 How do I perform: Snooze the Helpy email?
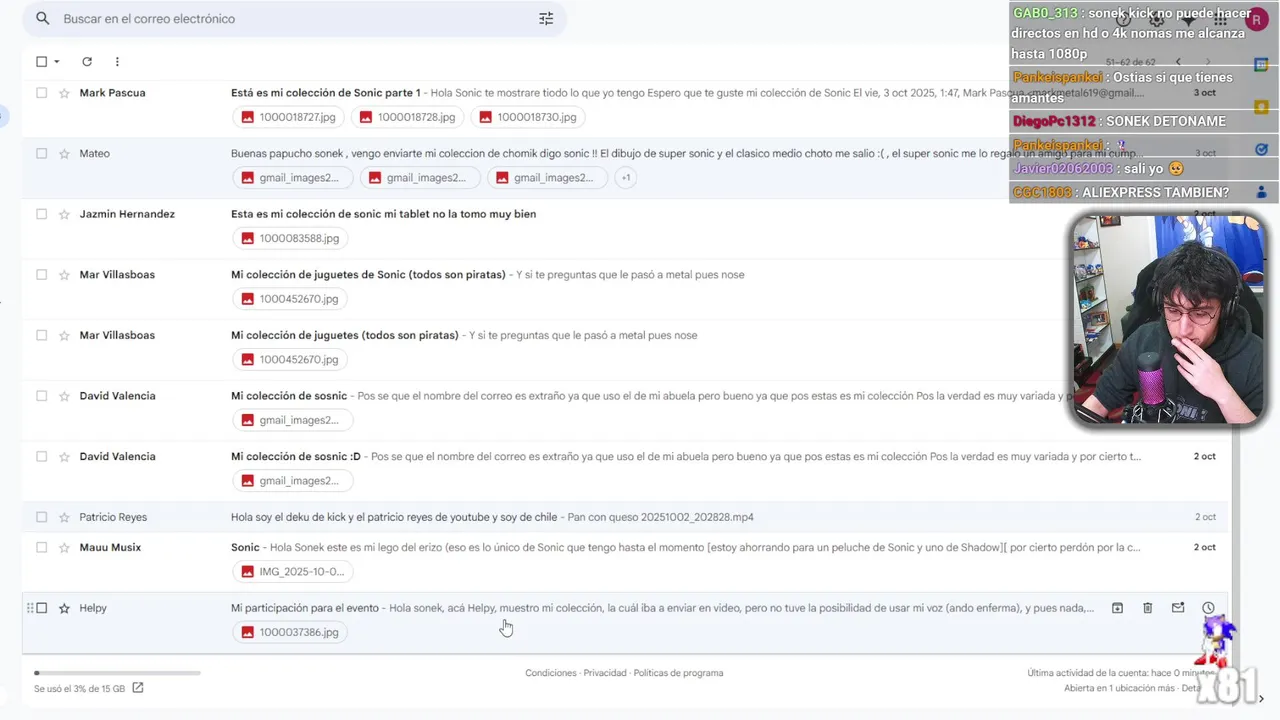(x=1208, y=608)
